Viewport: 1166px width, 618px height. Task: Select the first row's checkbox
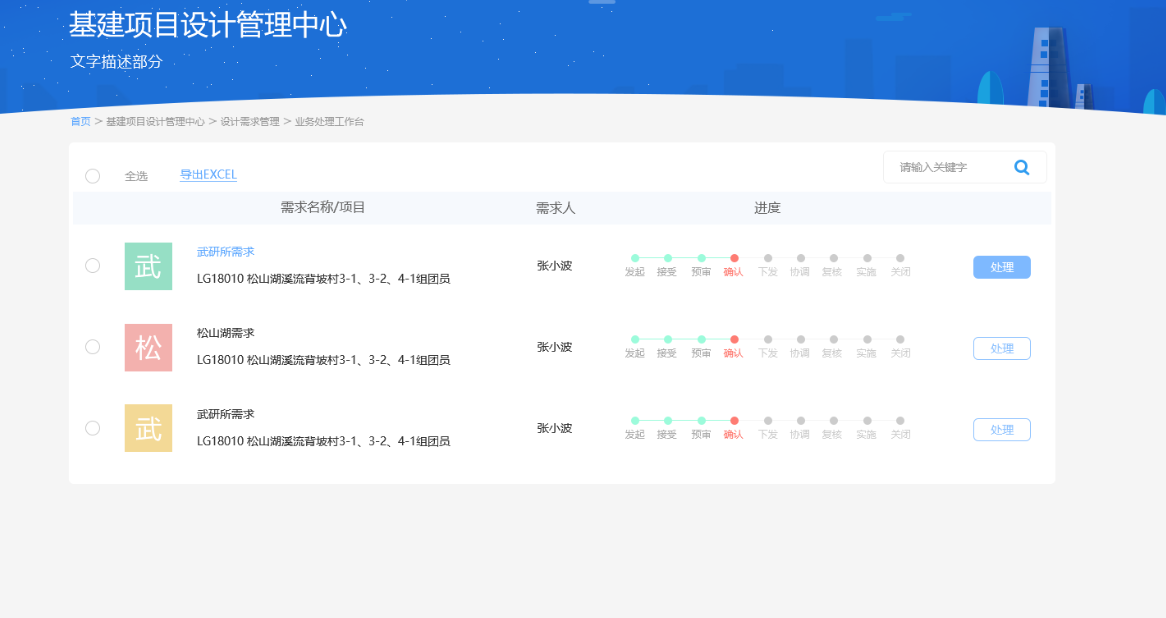[x=93, y=265]
